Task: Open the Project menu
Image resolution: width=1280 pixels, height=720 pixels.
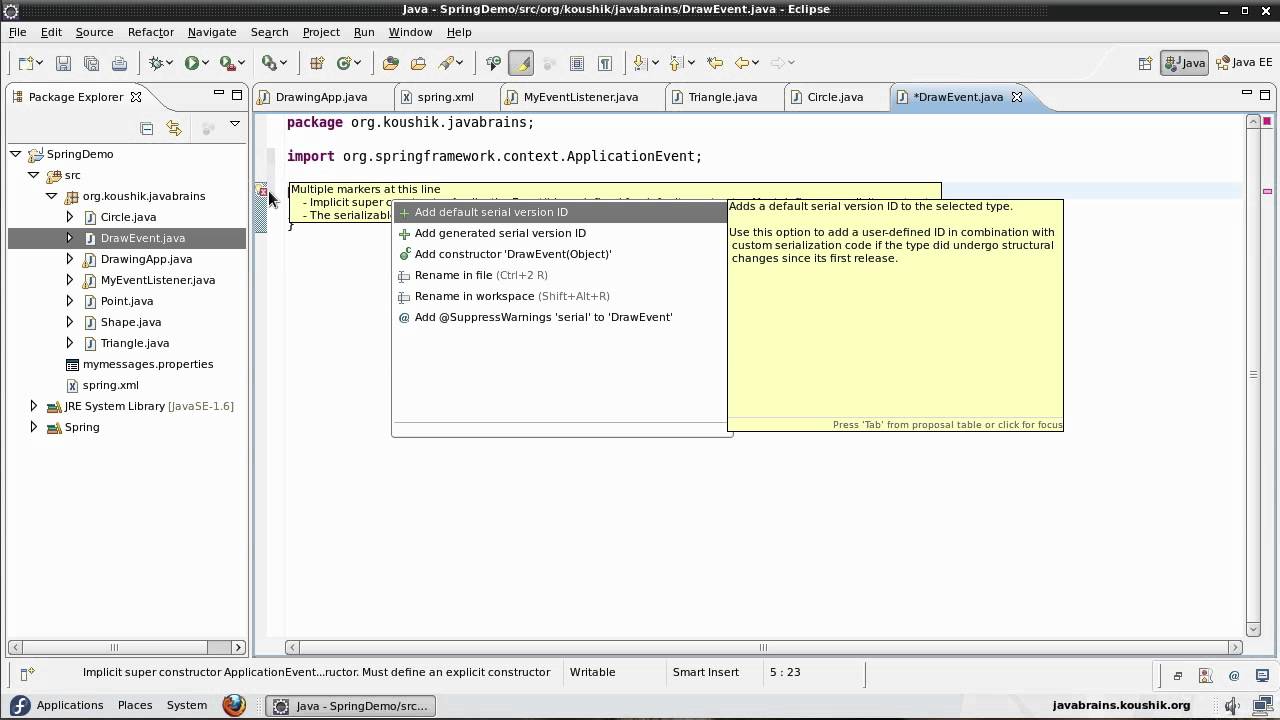Action: (321, 32)
